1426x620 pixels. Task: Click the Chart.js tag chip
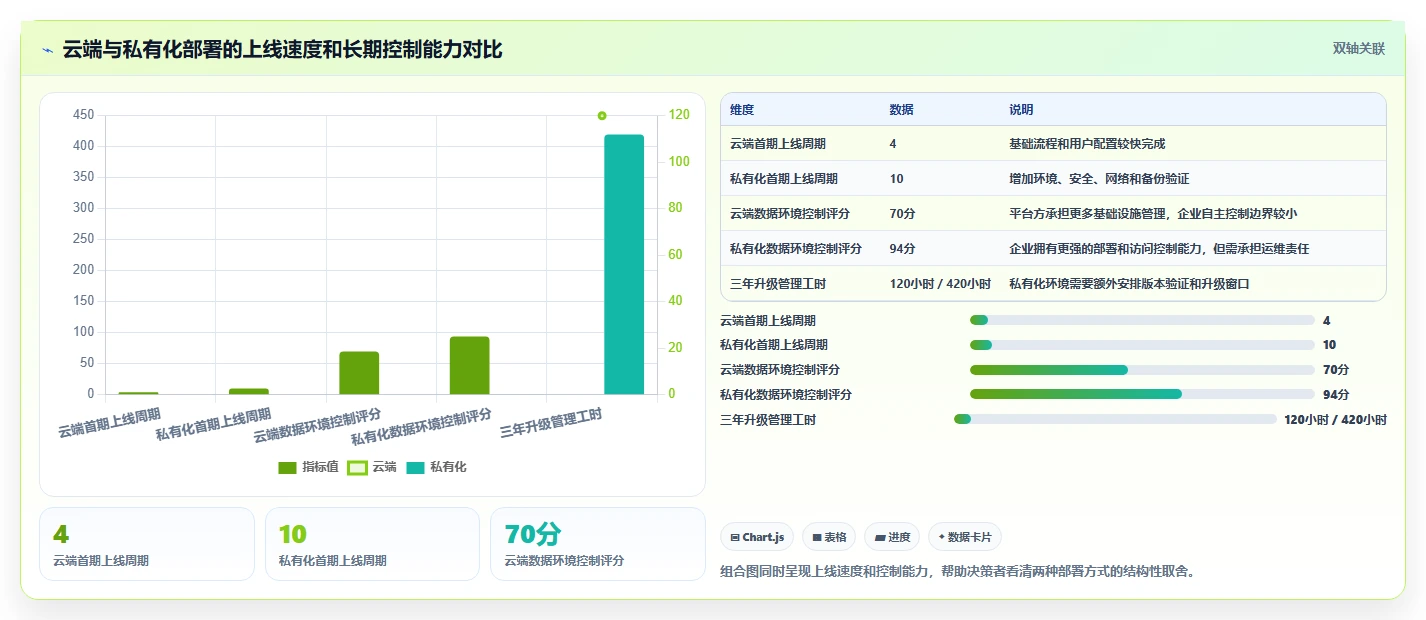pyautogui.click(x=757, y=537)
